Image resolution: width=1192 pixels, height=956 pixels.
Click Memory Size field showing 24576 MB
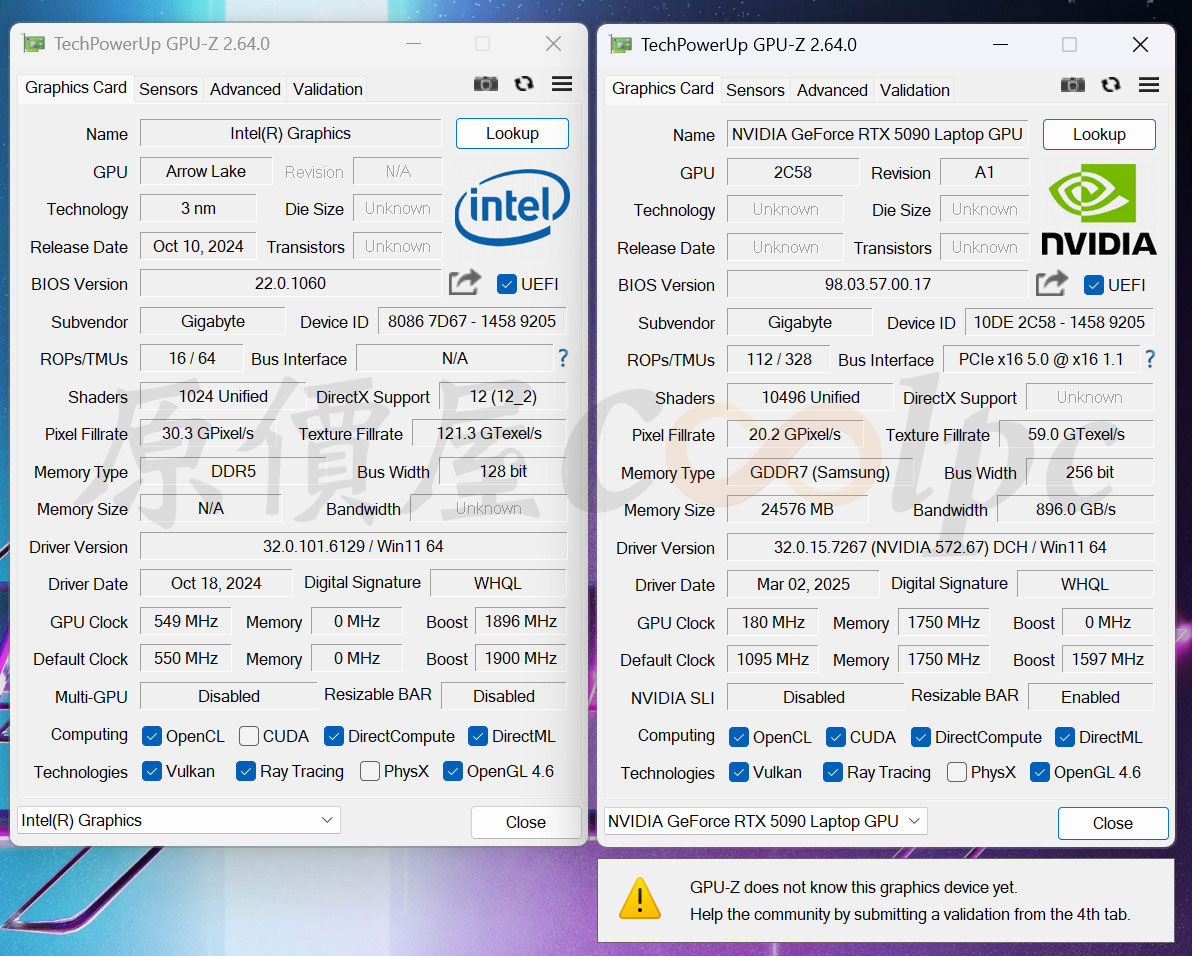pos(797,509)
